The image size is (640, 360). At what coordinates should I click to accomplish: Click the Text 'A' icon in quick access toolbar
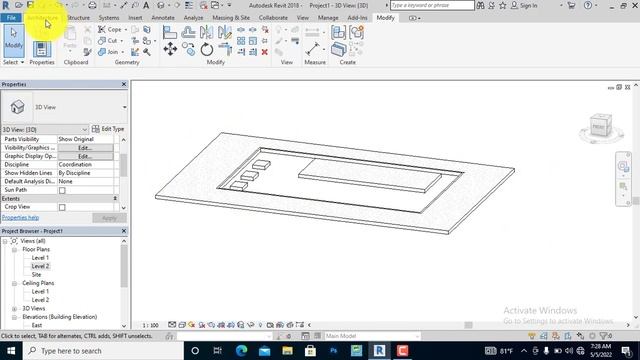(x=146, y=5)
